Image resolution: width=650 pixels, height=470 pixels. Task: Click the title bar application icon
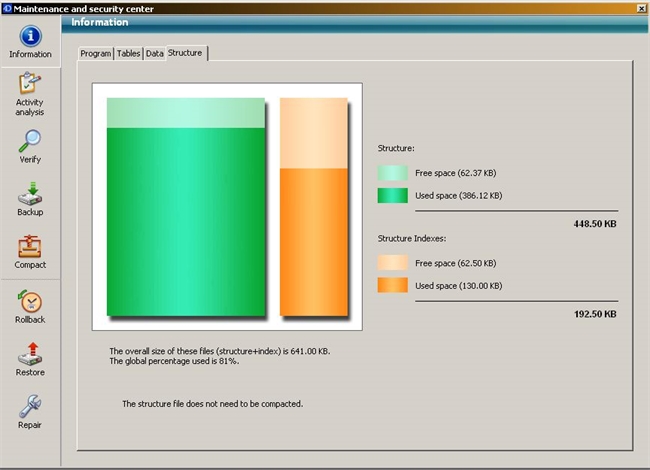coord(8,7)
